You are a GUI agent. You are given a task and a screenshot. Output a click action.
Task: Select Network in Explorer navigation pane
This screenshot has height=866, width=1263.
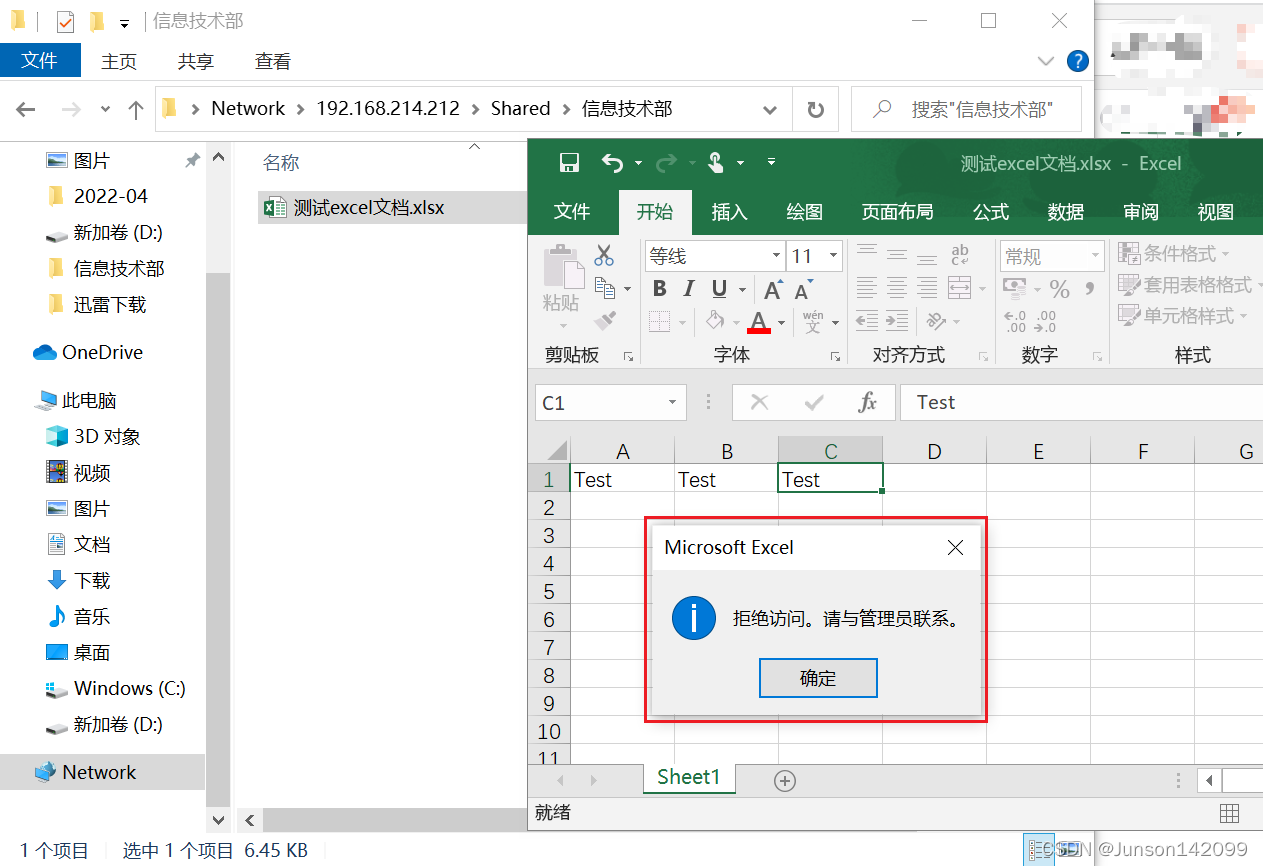[102, 772]
